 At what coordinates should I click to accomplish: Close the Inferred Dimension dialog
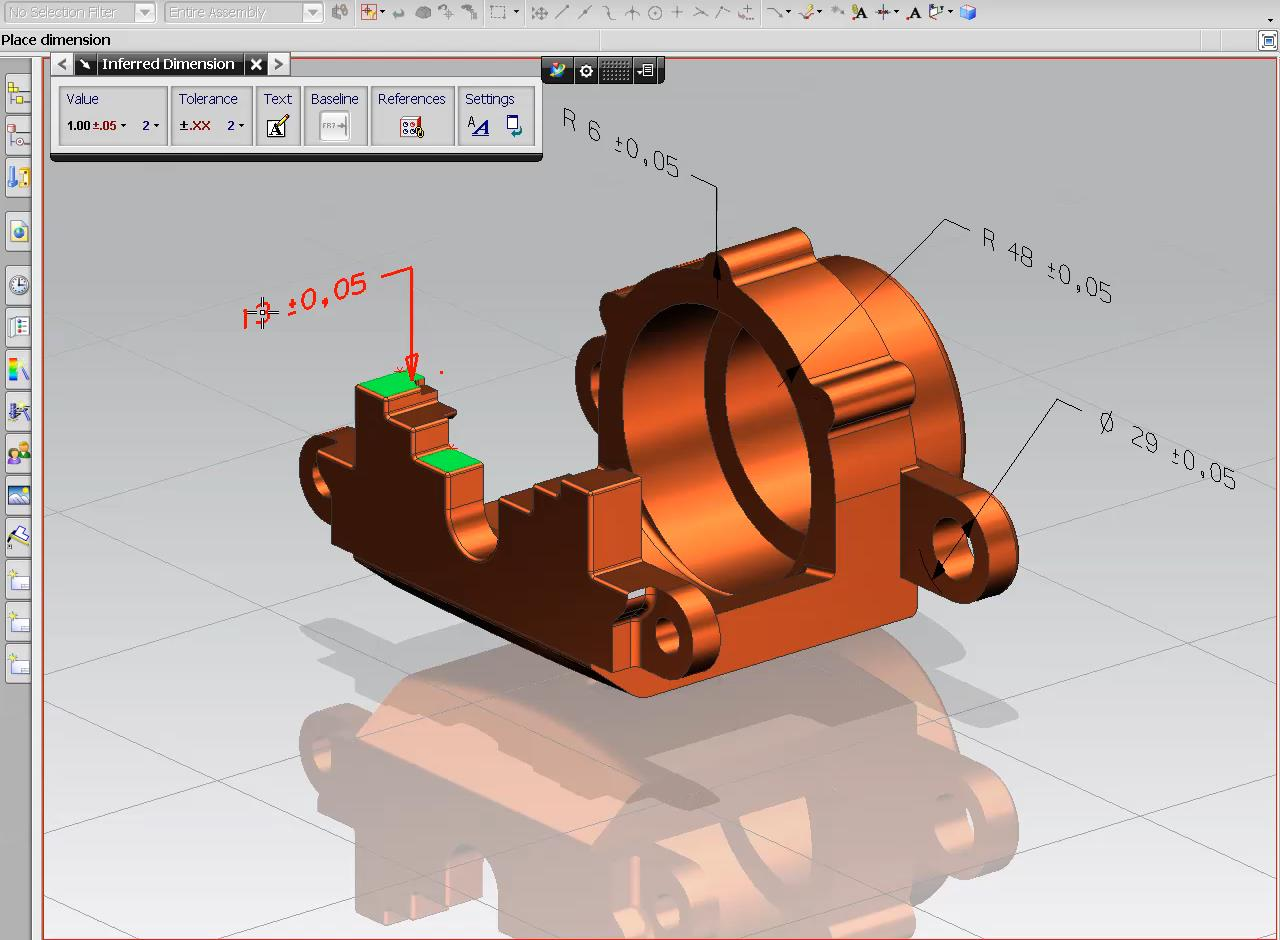(x=256, y=64)
